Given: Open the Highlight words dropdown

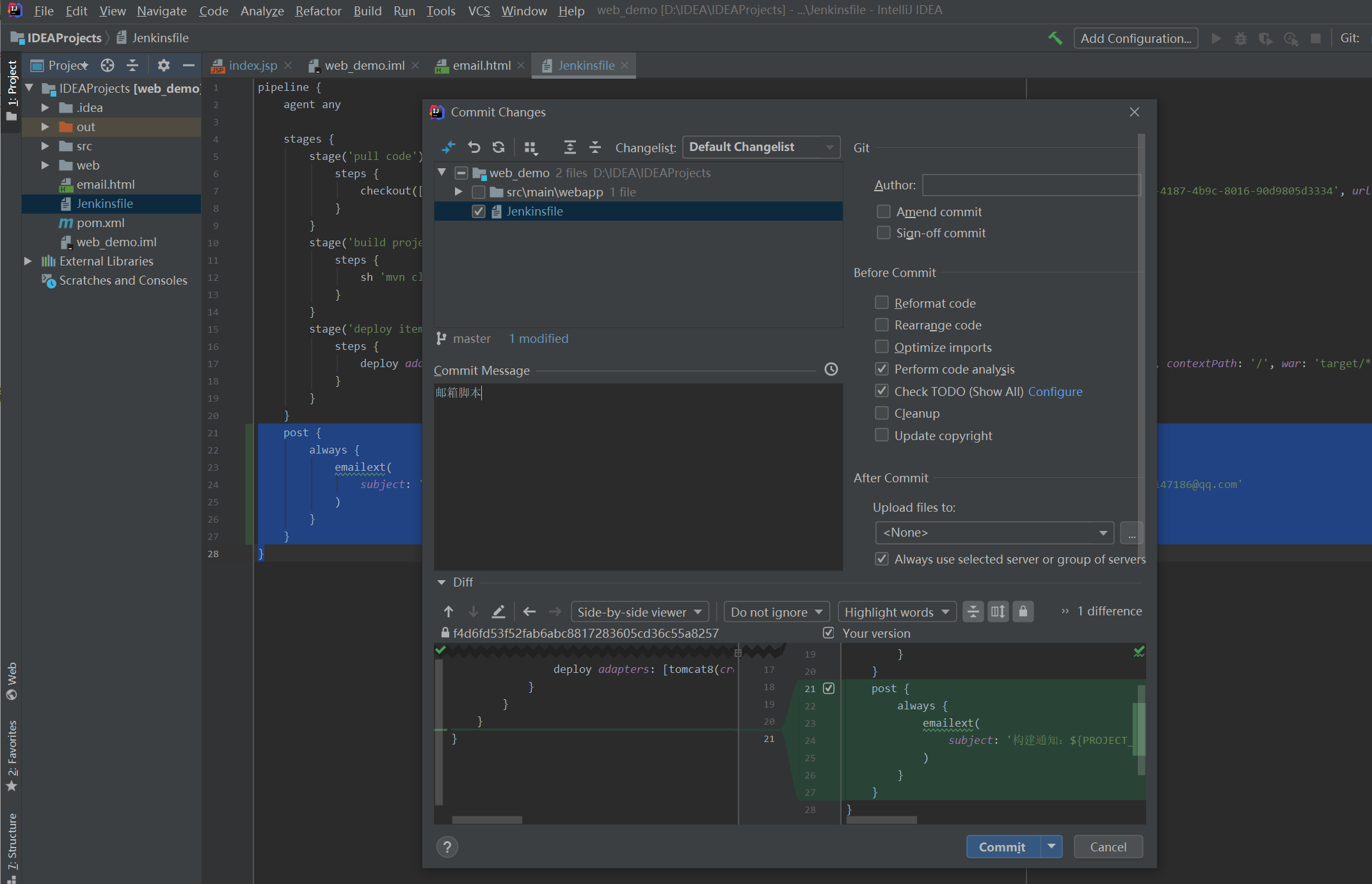Looking at the screenshot, I should (x=897, y=612).
